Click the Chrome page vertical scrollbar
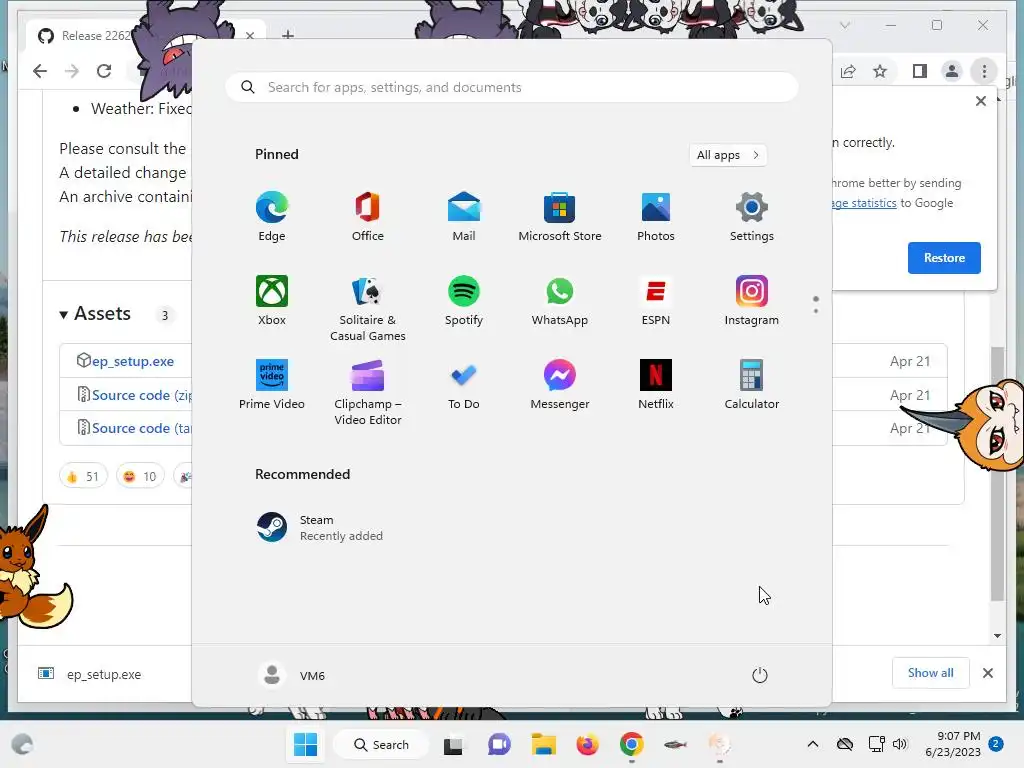 click(x=997, y=473)
